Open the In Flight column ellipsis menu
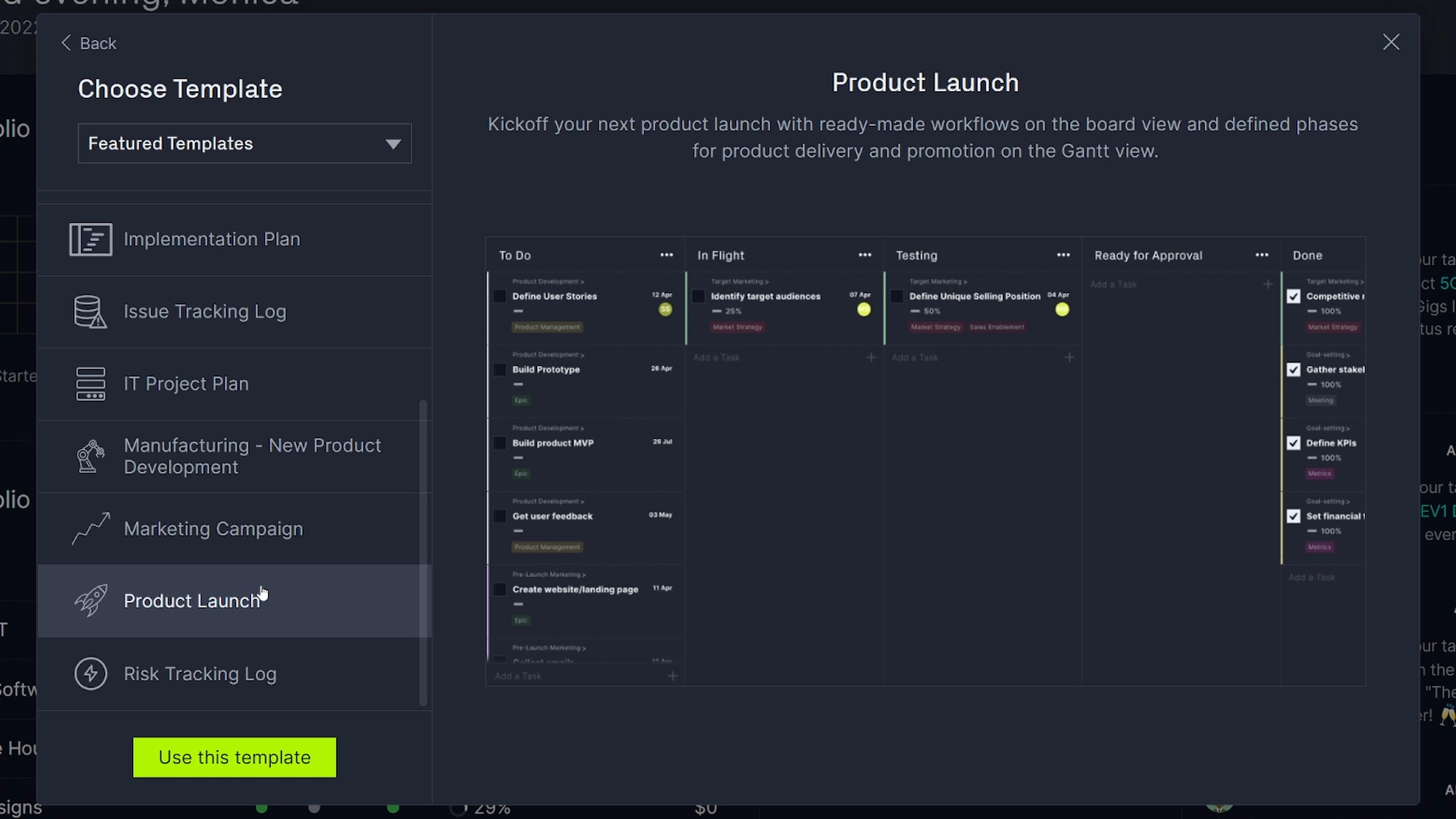The image size is (1456, 819). (x=865, y=256)
